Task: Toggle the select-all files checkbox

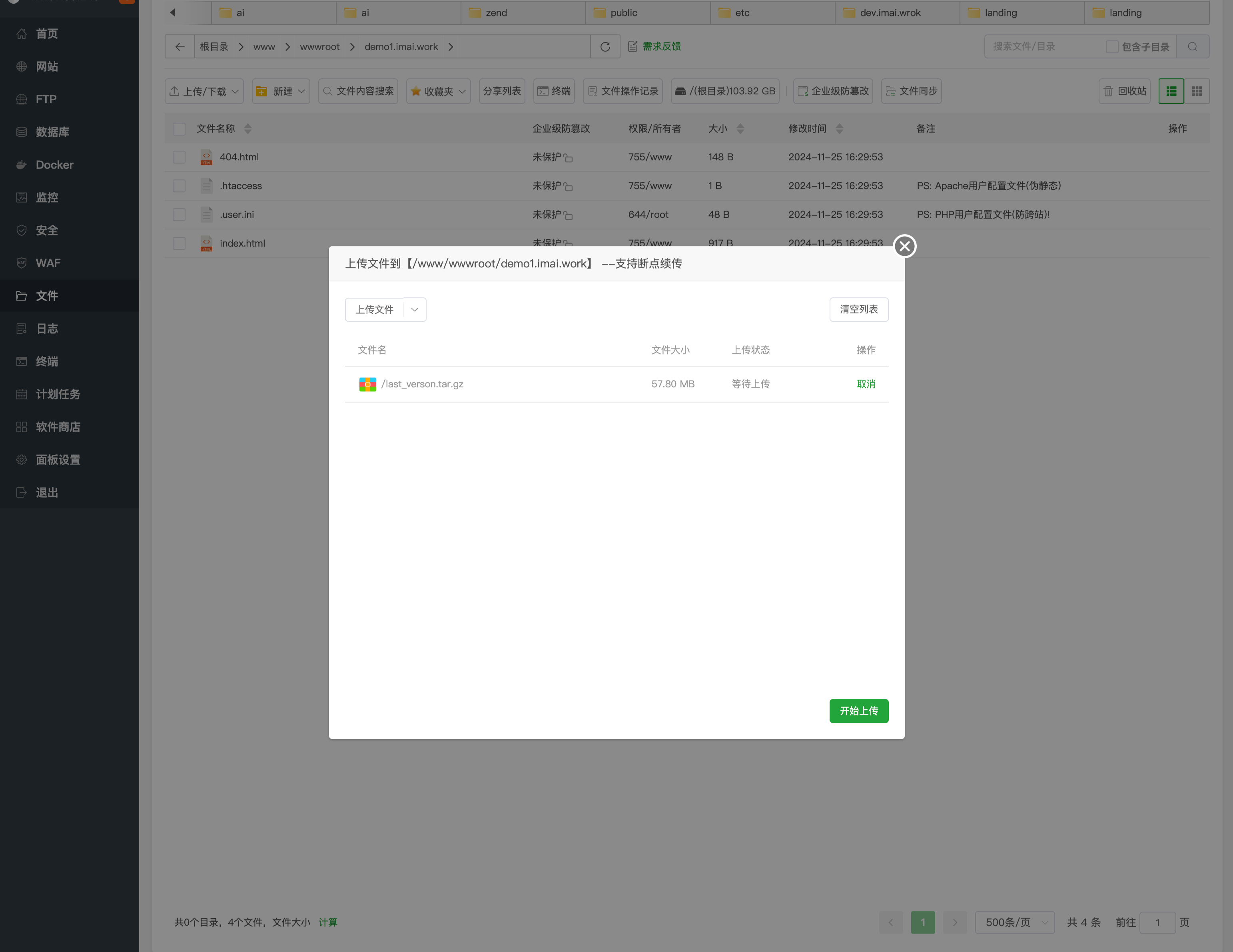Action: click(x=179, y=129)
